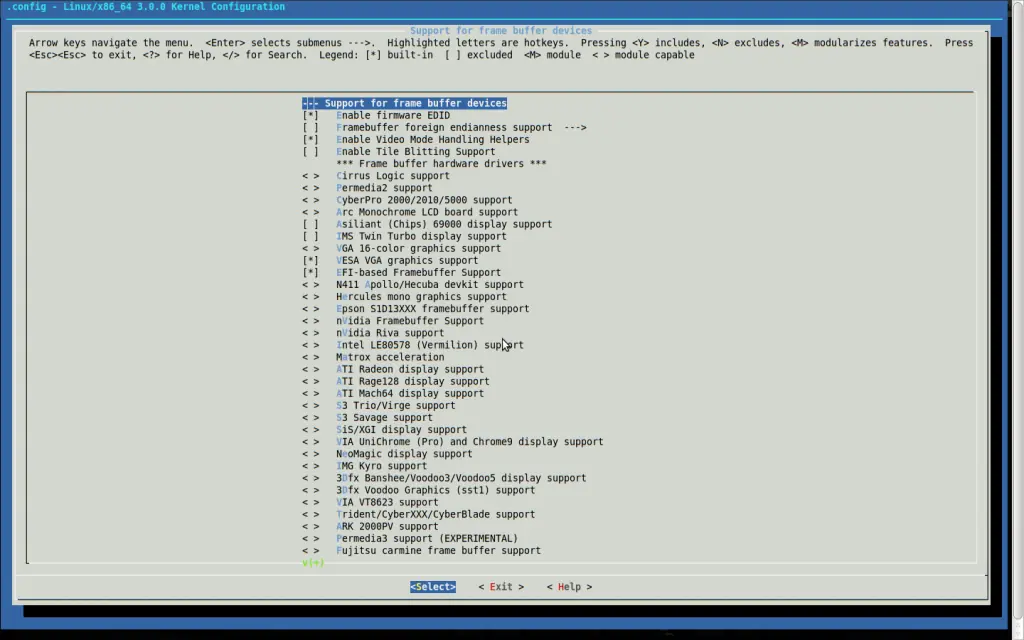Select VIA UniChrome (Pro) and Chrome9 entry
Screen dimensions: 1024x640
click(x=470, y=441)
